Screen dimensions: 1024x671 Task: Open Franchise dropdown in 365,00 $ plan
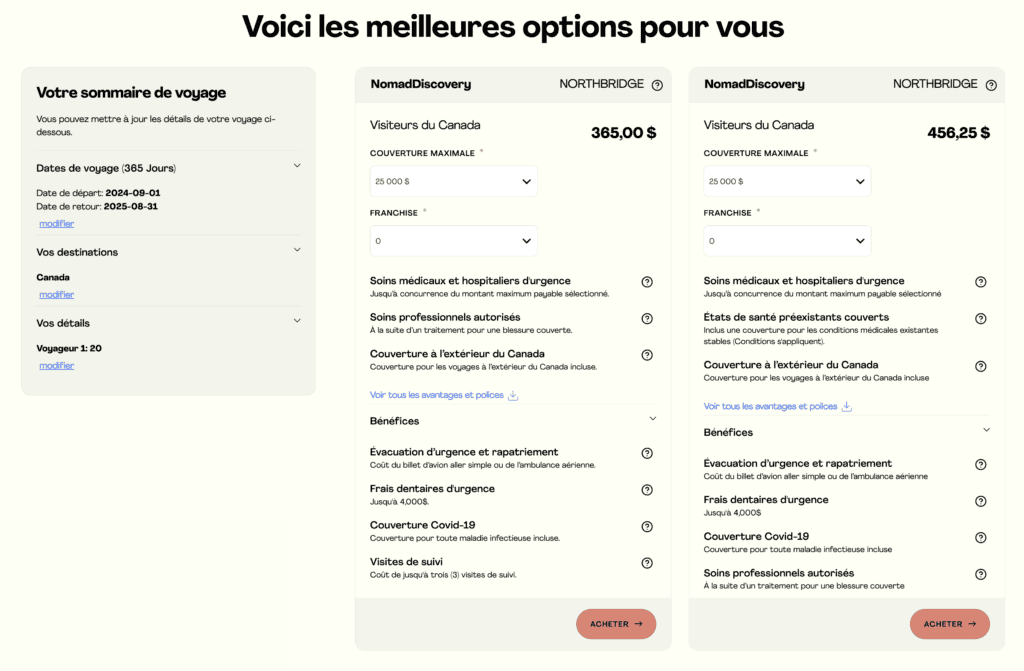(x=453, y=241)
